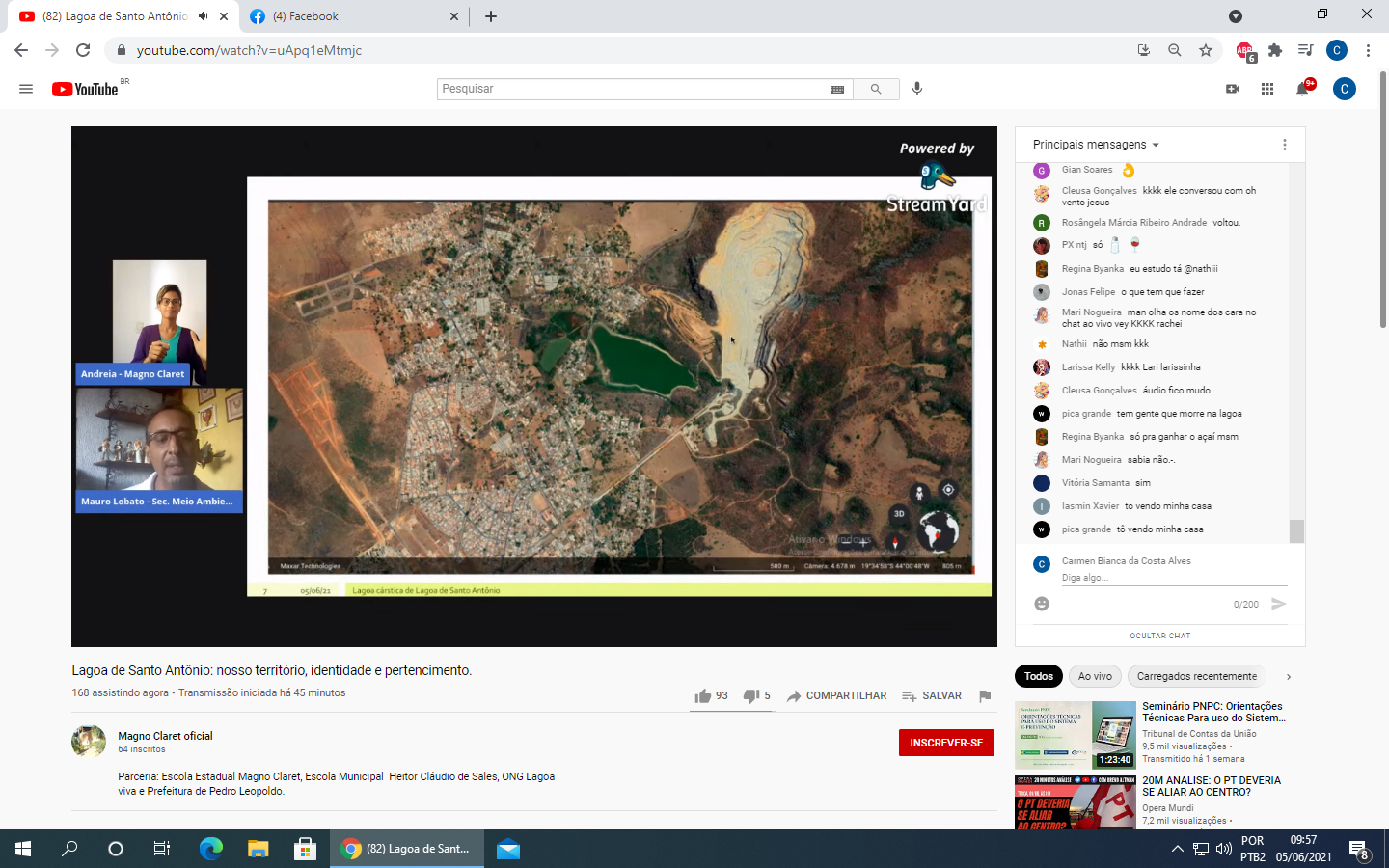
Task: Click the Magno Claret channel avatar
Action: (x=89, y=742)
